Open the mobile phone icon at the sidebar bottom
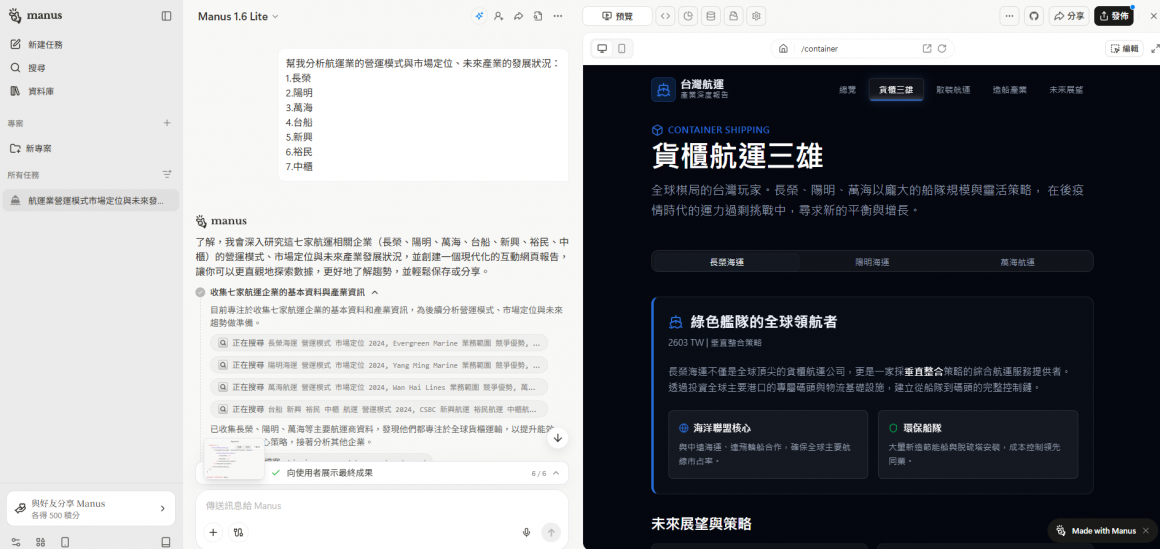This screenshot has height=549, width=1160. click(65, 542)
